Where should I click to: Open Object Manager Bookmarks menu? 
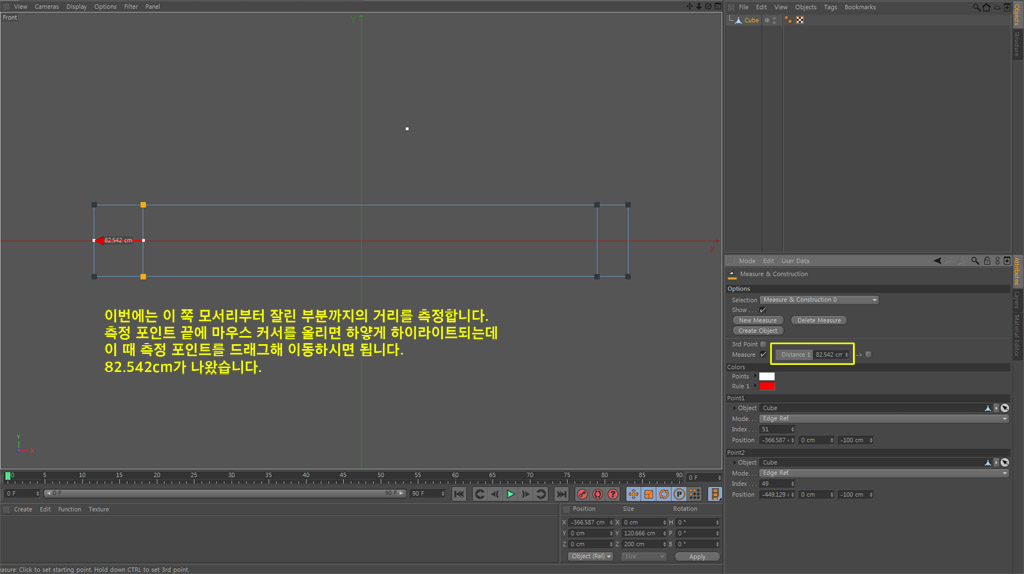tap(859, 7)
